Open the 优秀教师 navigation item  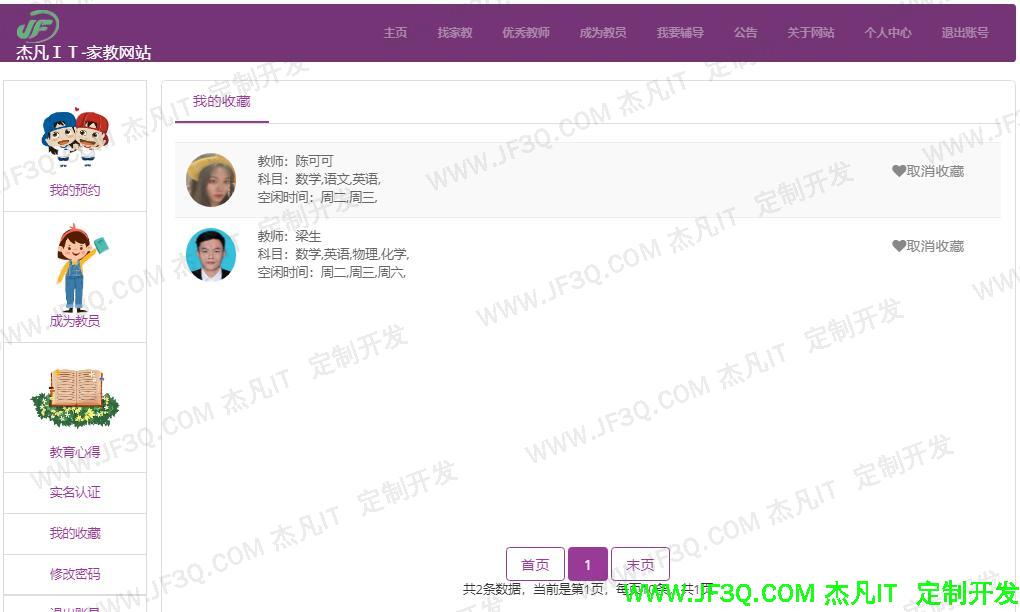[525, 33]
